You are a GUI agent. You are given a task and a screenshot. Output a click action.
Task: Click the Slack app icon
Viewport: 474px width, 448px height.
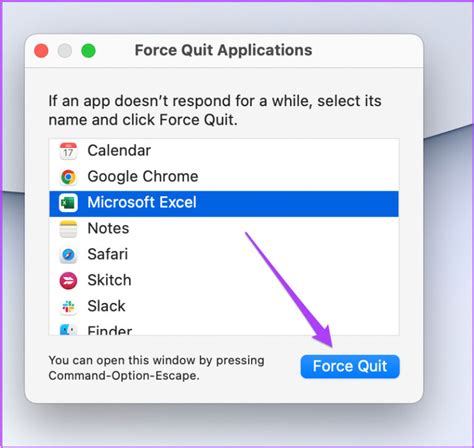point(68,307)
